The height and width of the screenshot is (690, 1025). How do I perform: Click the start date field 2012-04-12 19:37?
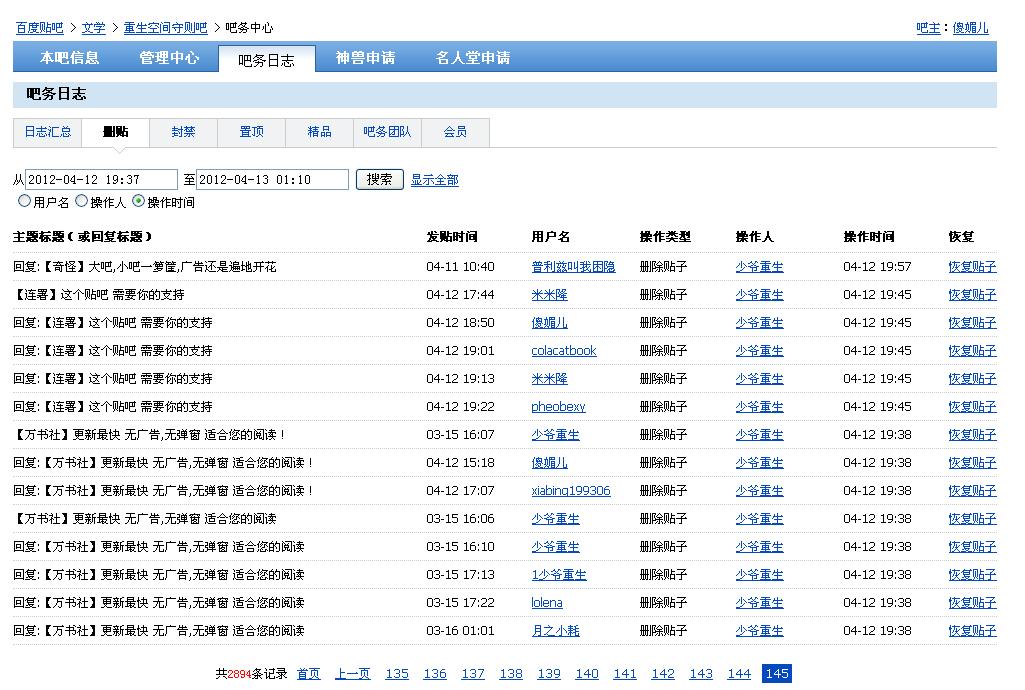pos(101,180)
